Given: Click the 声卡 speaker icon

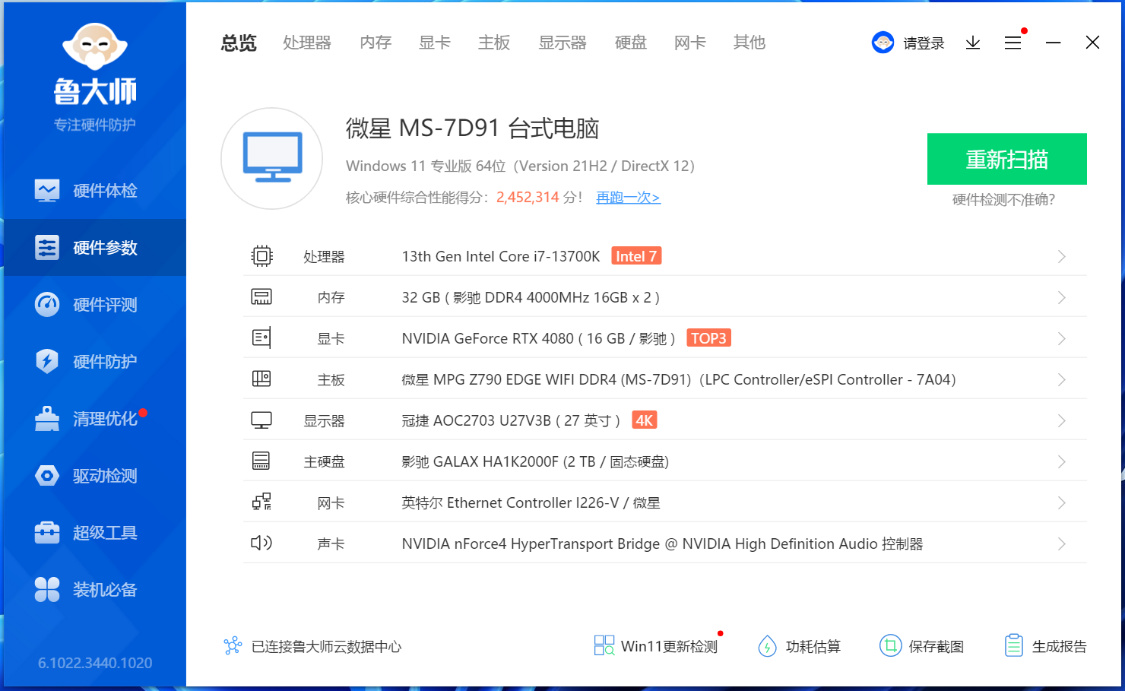Looking at the screenshot, I should [x=261, y=543].
